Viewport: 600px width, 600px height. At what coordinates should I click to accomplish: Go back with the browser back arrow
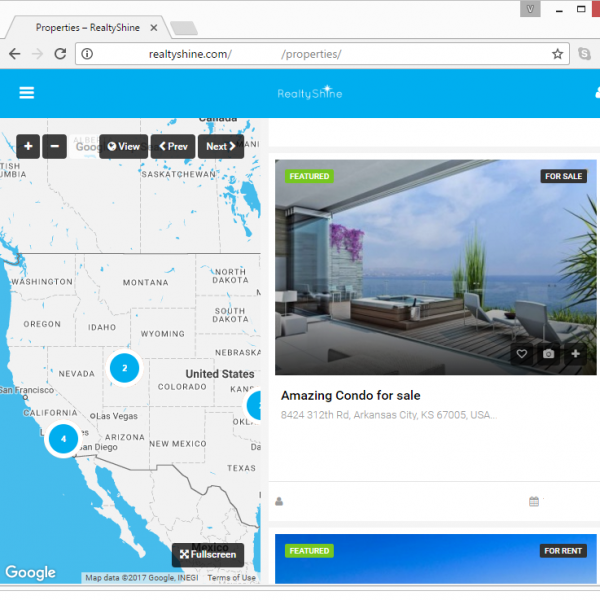(15, 54)
